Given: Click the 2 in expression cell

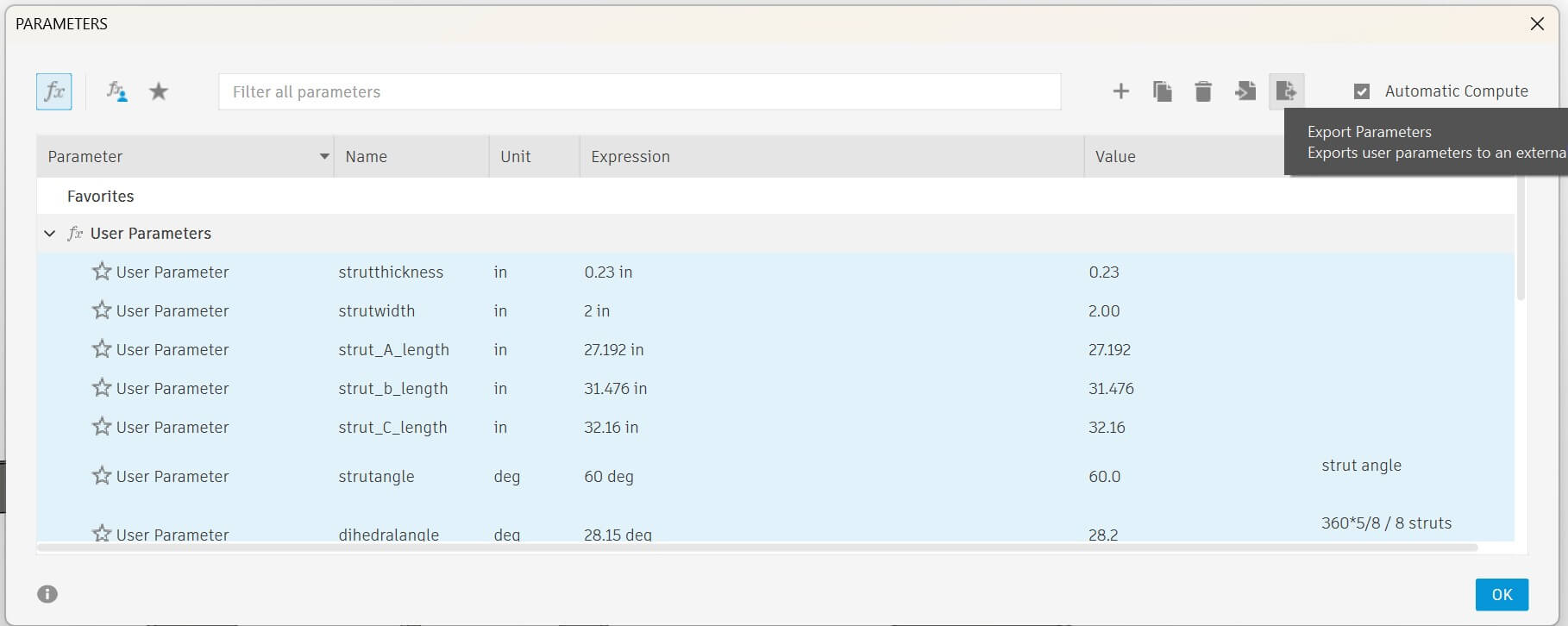Looking at the screenshot, I should (x=597, y=310).
